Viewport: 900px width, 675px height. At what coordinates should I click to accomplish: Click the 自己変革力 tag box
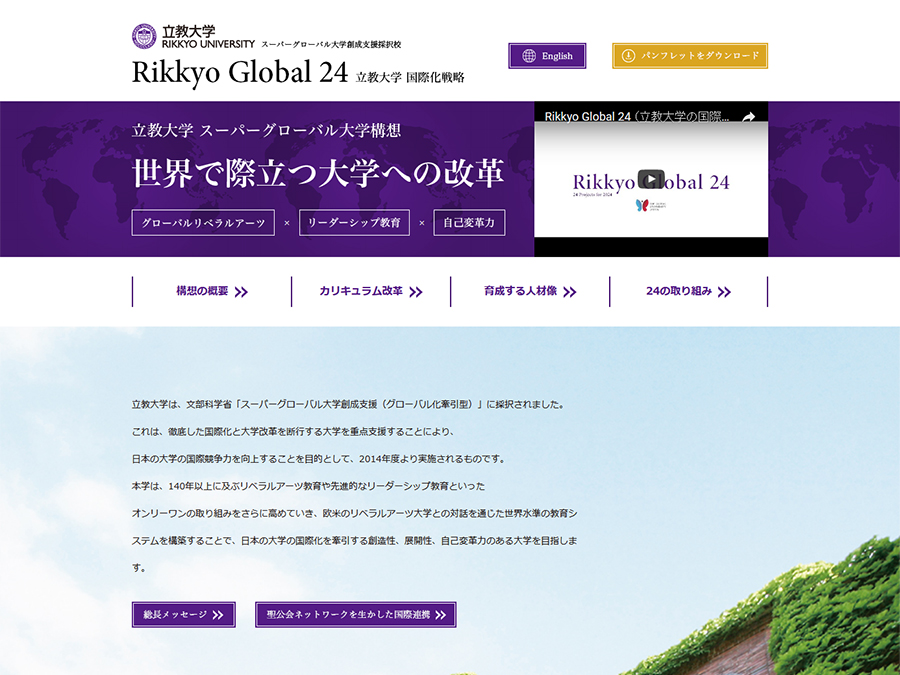pos(470,223)
